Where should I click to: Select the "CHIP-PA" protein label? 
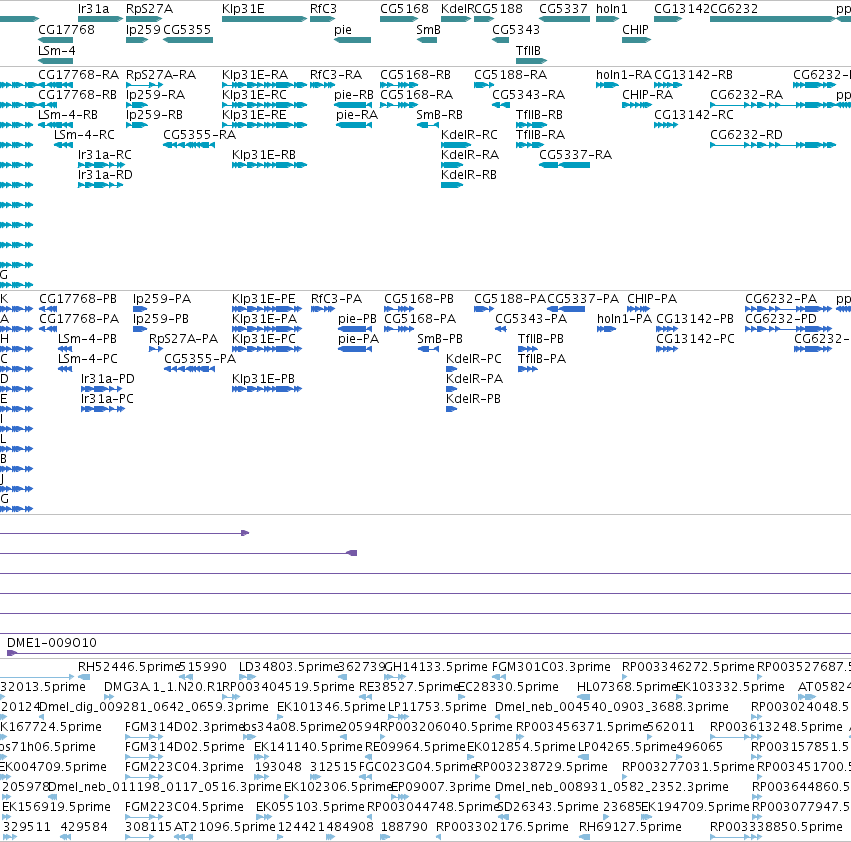652,299
